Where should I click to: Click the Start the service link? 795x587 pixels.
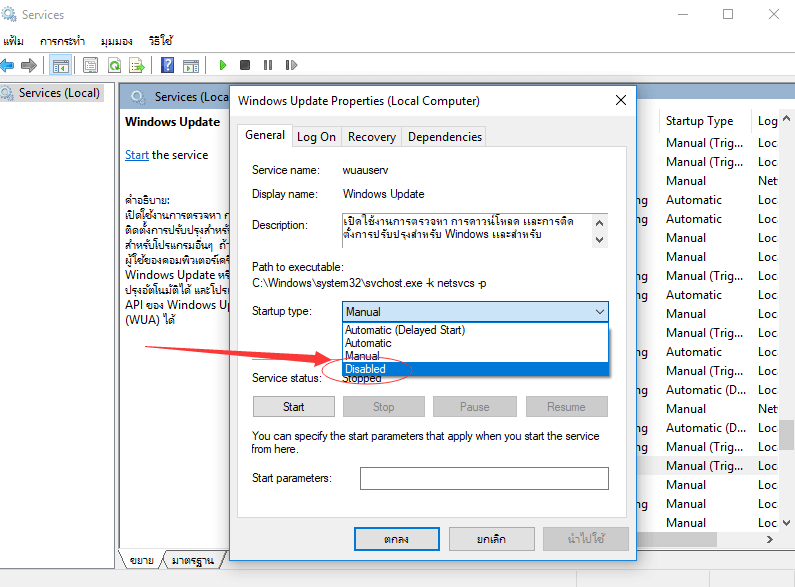(137, 155)
